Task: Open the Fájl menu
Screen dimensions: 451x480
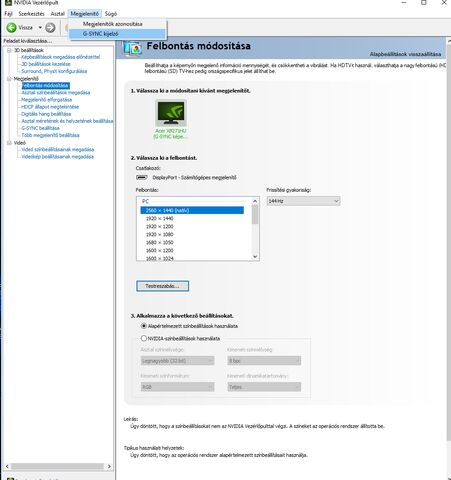Action: tap(8, 14)
